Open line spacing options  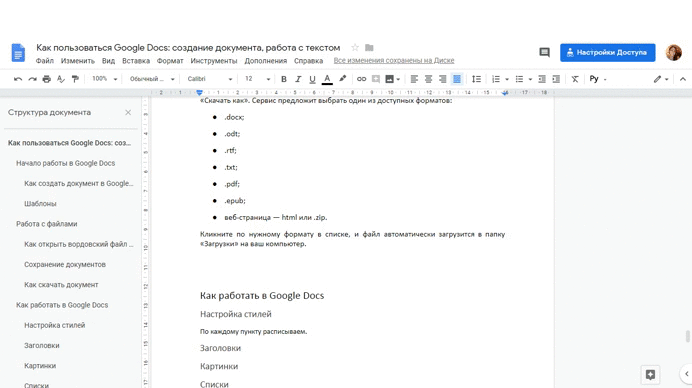pyautogui.click(x=476, y=79)
